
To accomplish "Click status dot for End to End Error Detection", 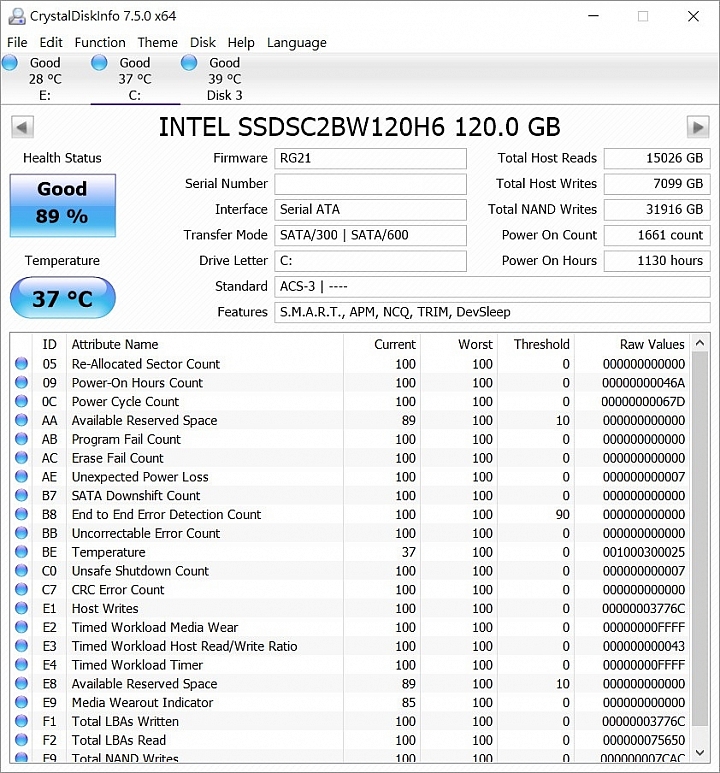I will pyautogui.click(x=21, y=514).
